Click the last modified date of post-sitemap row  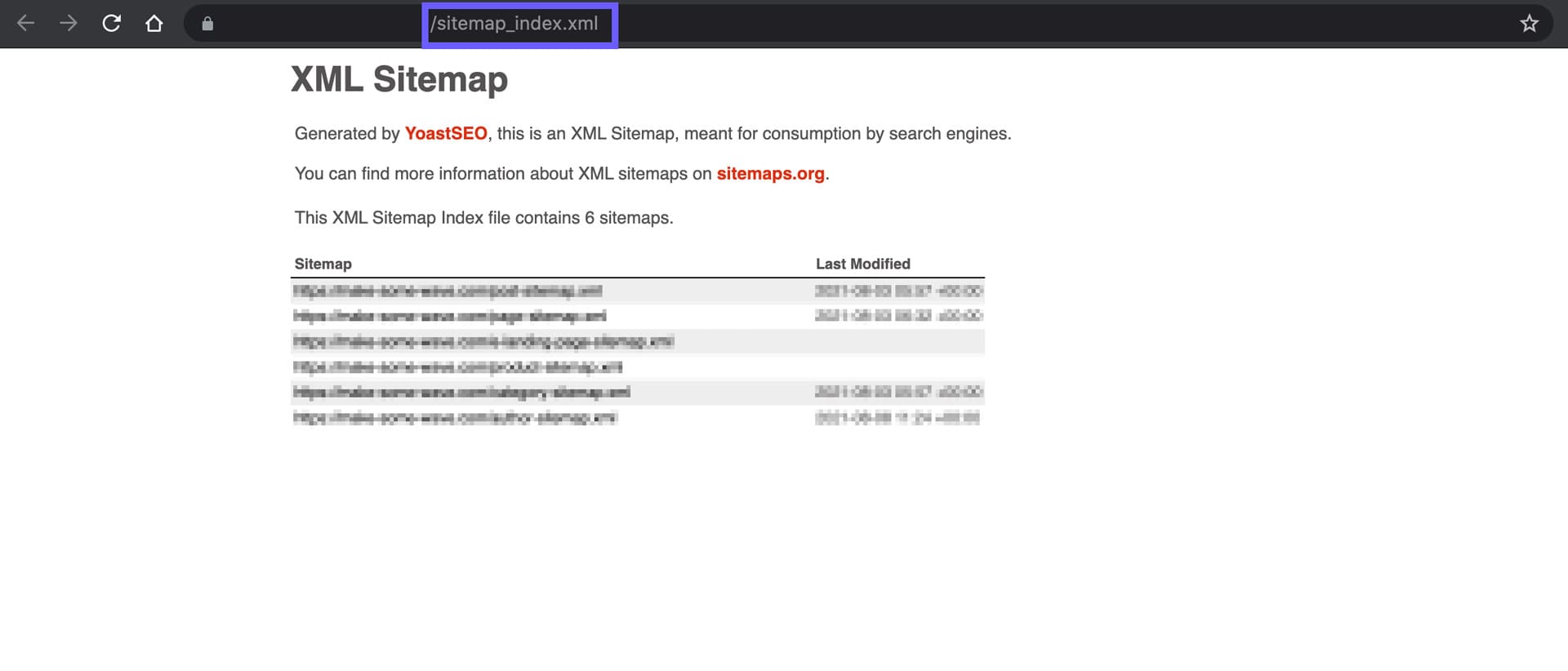(x=898, y=291)
